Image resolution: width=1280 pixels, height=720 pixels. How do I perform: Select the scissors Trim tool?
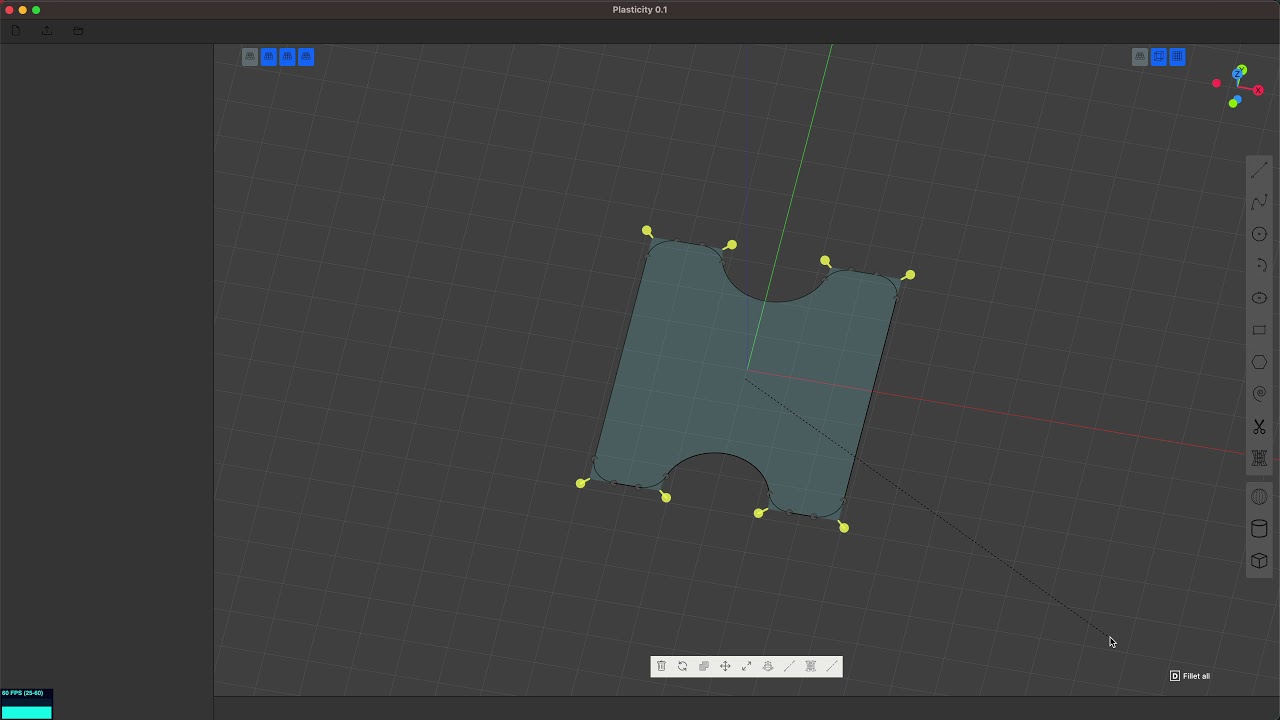point(1259,427)
